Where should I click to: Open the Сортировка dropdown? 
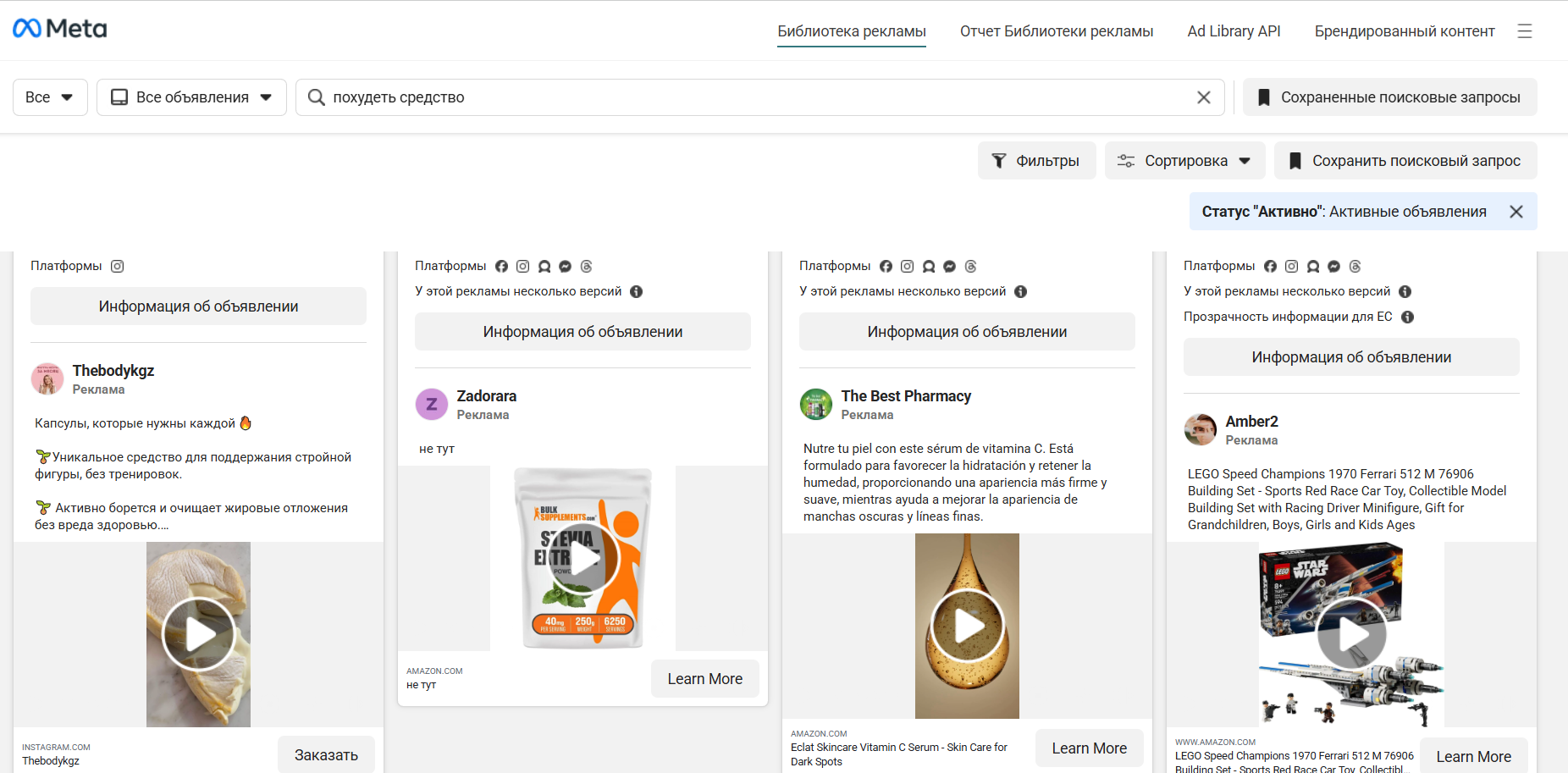pyautogui.click(x=1184, y=161)
